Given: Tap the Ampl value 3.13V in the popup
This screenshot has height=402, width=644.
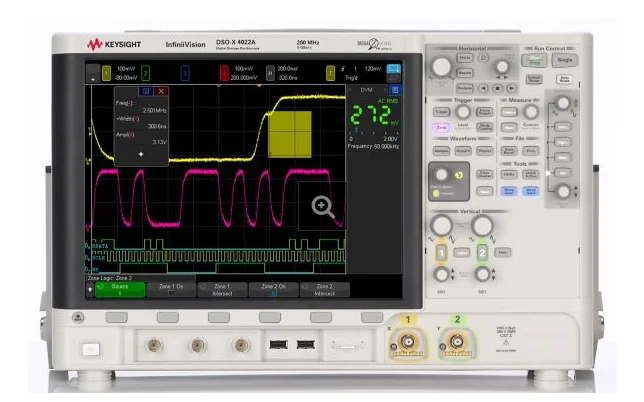Looking at the screenshot, I should pyautogui.click(x=159, y=142).
